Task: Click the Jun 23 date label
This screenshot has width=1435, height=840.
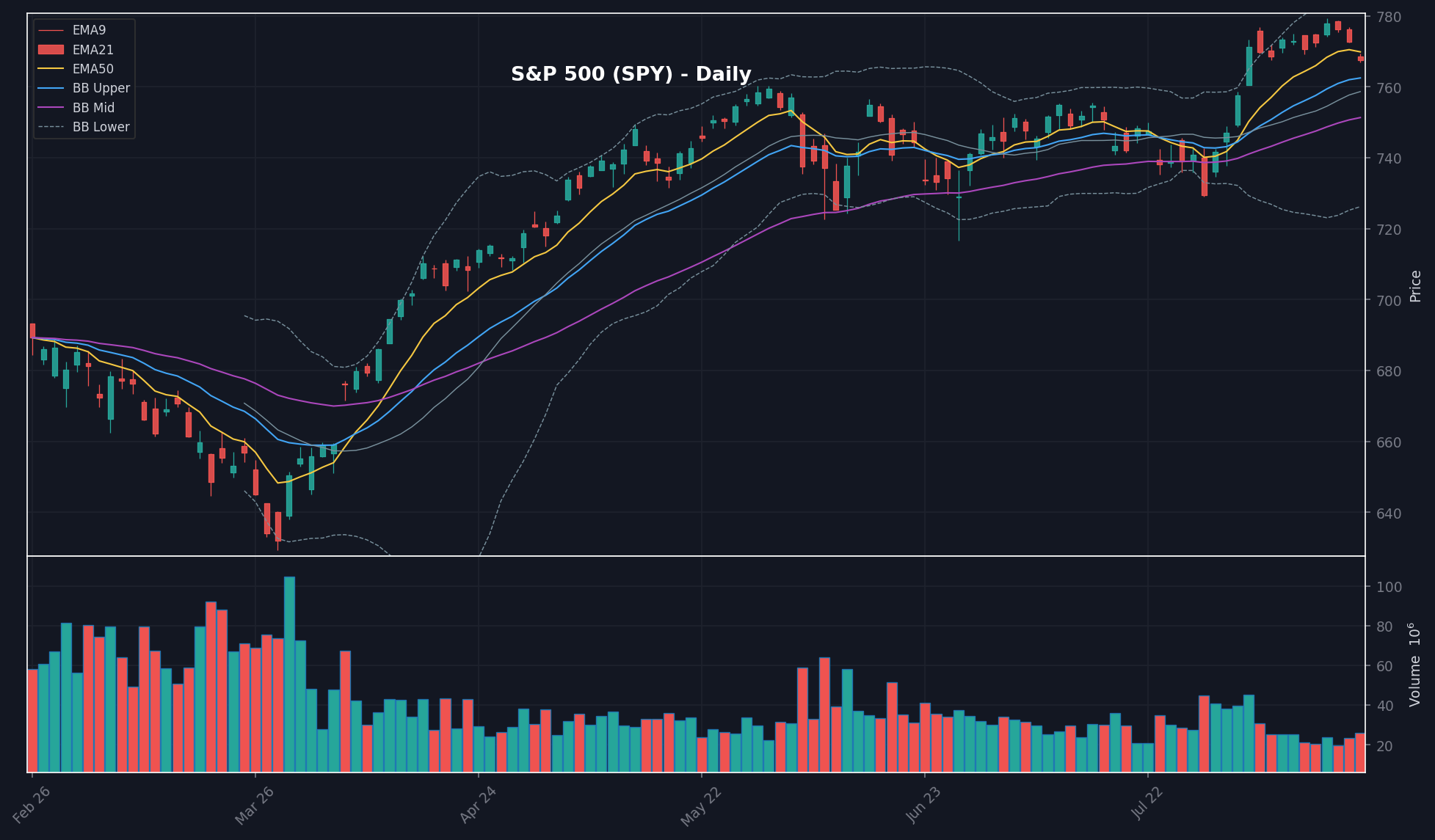Action: 923,805
